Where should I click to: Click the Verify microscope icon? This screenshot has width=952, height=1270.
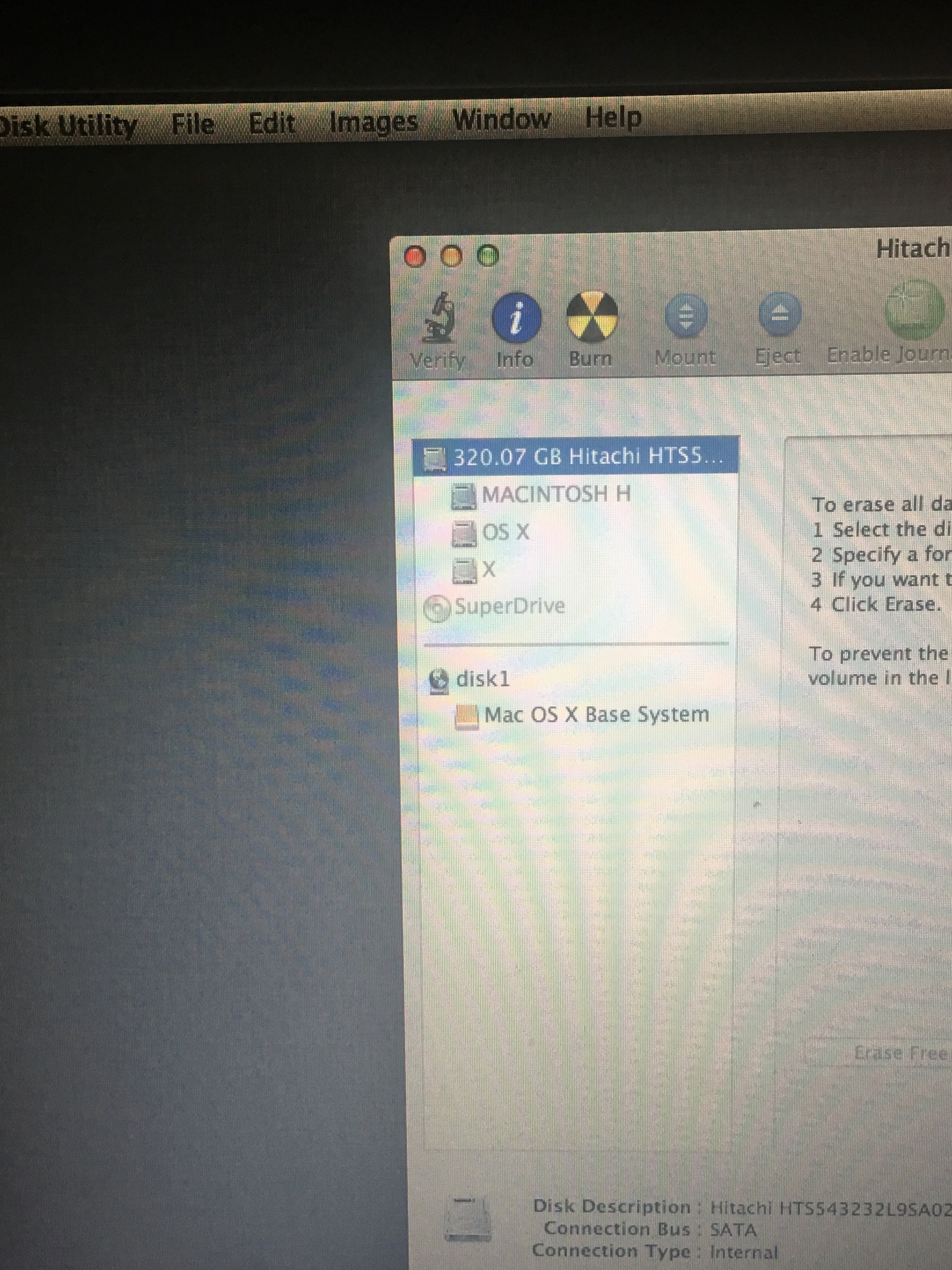click(x=439, y=317)
